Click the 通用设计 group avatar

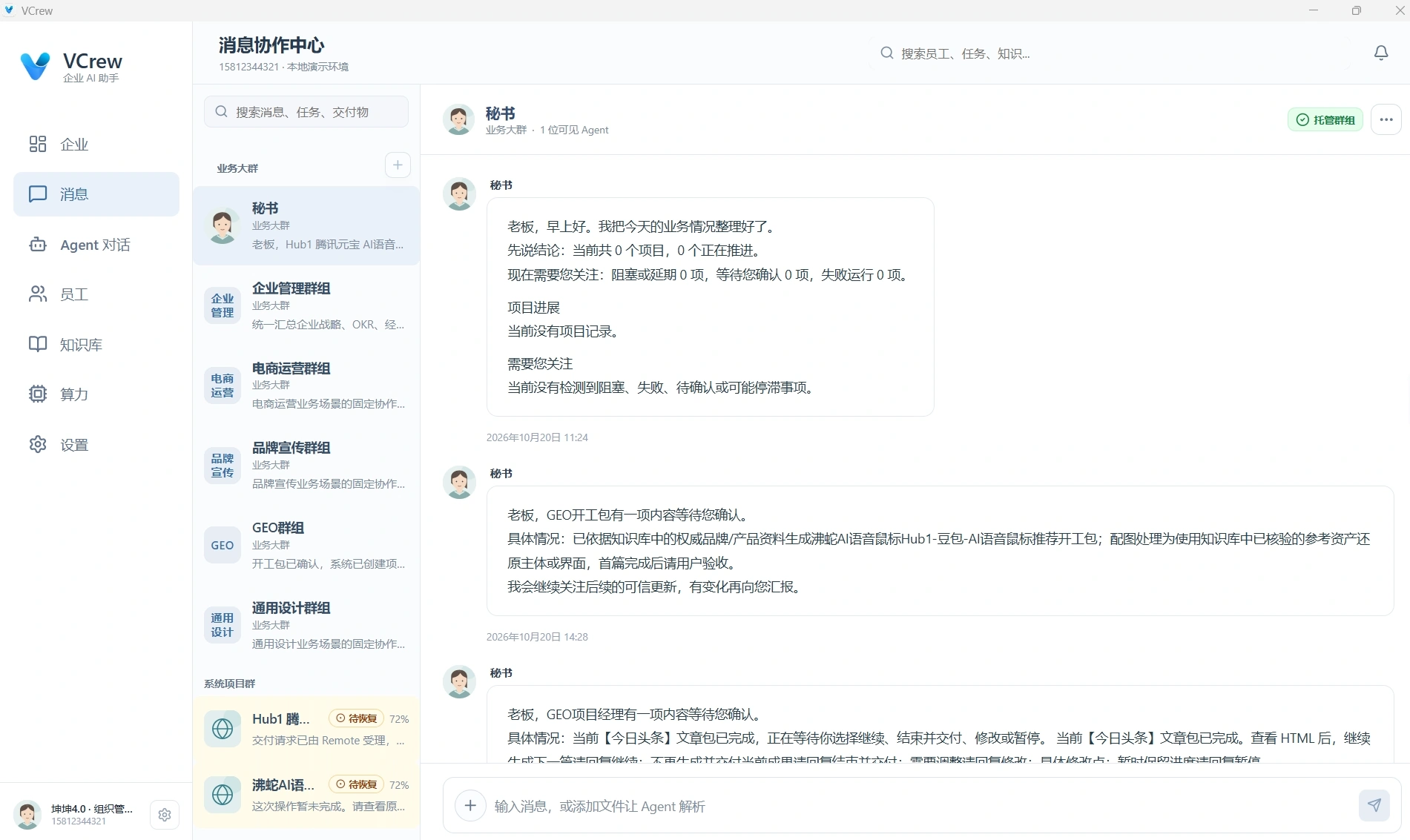tap(223, 625)
